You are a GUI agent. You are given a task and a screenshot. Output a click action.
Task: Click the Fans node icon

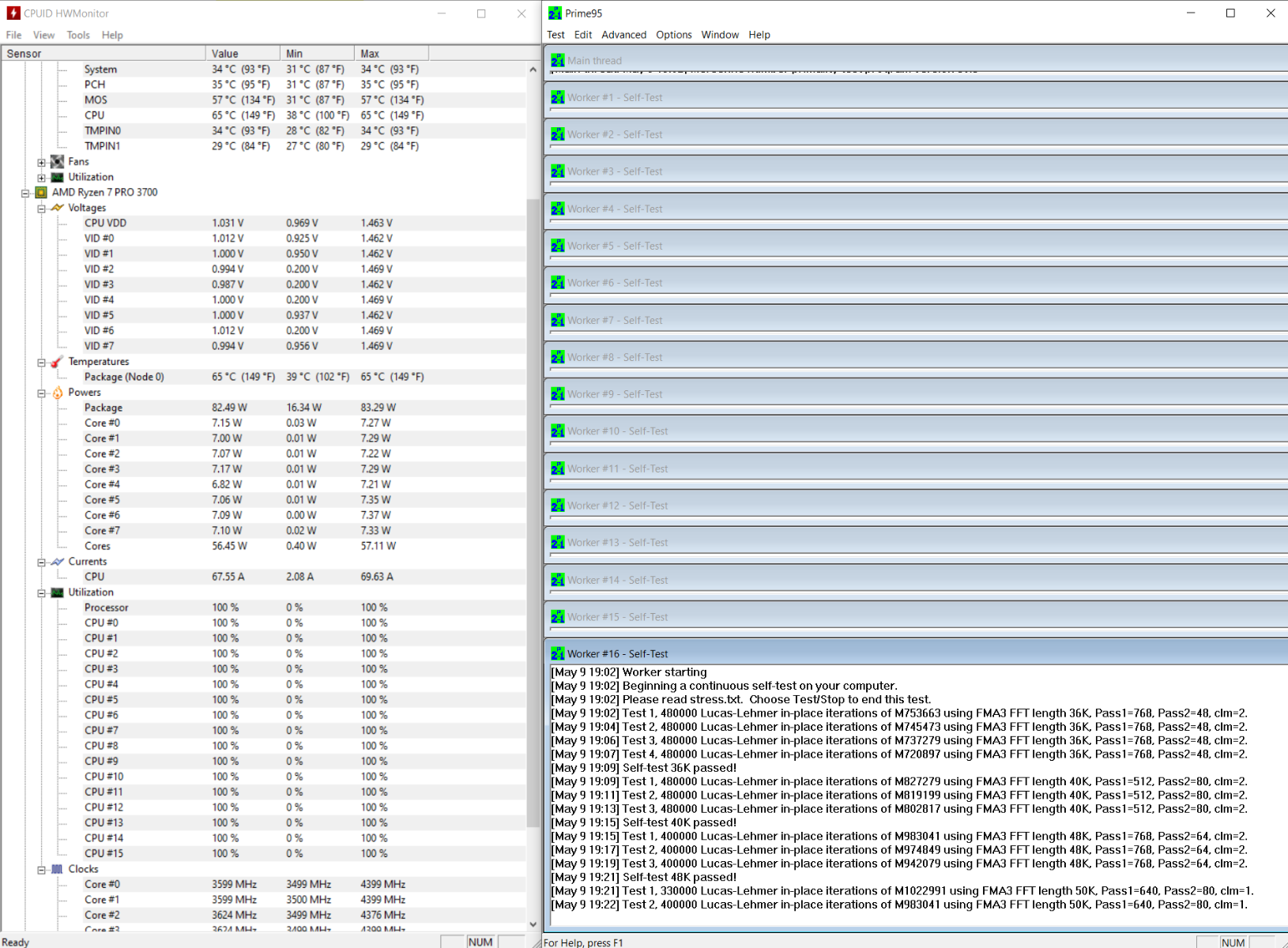(57, 162)
